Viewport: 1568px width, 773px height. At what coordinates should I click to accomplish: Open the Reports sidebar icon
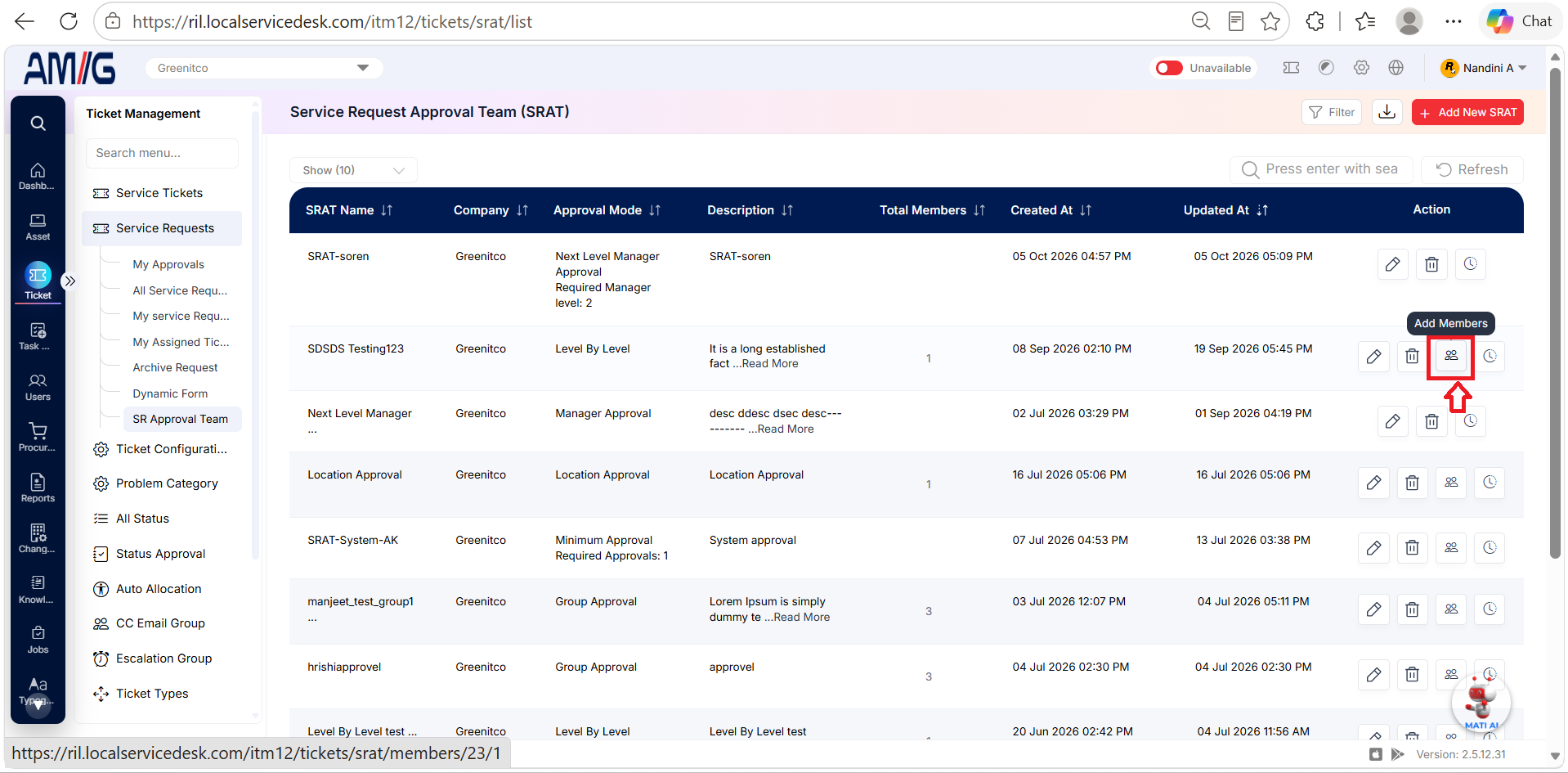click(38, 488)
